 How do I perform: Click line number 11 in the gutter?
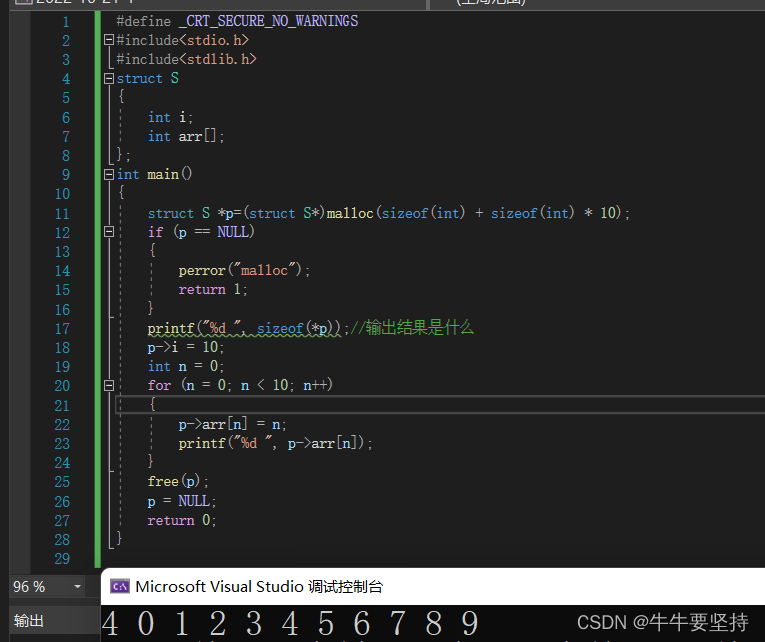tap(62, 214)
